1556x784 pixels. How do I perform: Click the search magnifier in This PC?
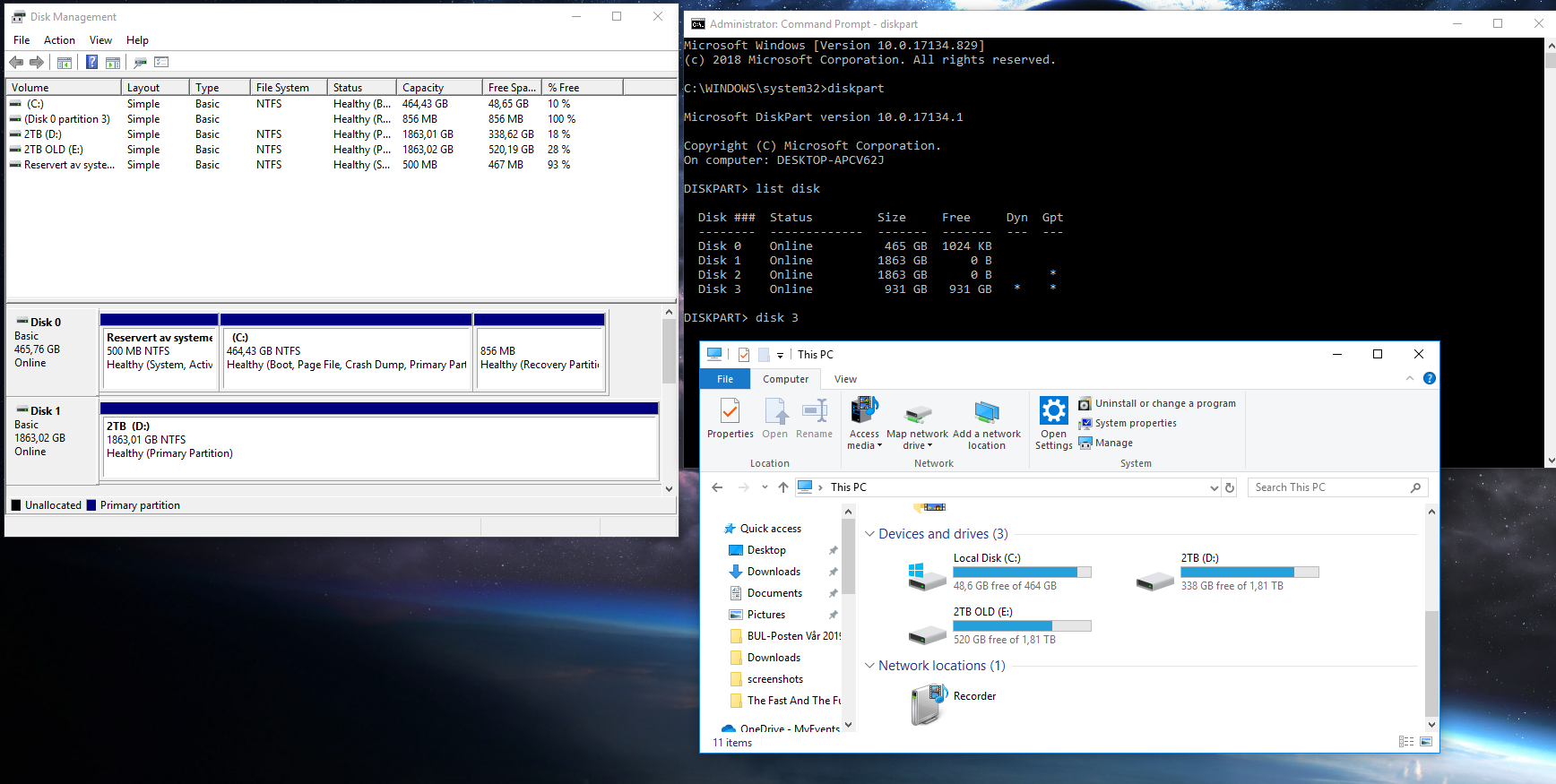1416,487
